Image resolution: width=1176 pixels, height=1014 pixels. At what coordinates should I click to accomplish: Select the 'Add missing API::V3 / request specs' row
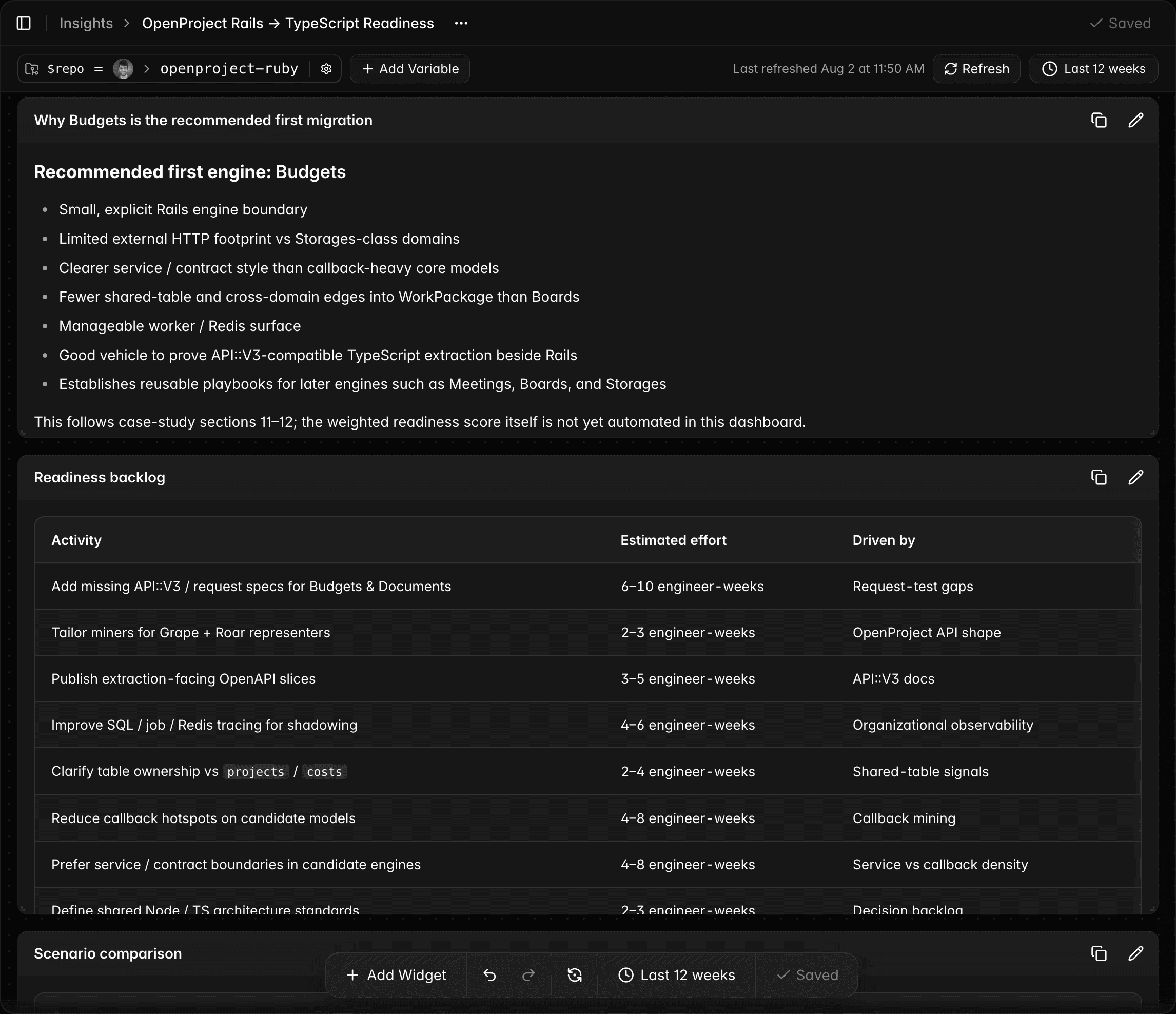pyautogui.click(x=588, y=587)
